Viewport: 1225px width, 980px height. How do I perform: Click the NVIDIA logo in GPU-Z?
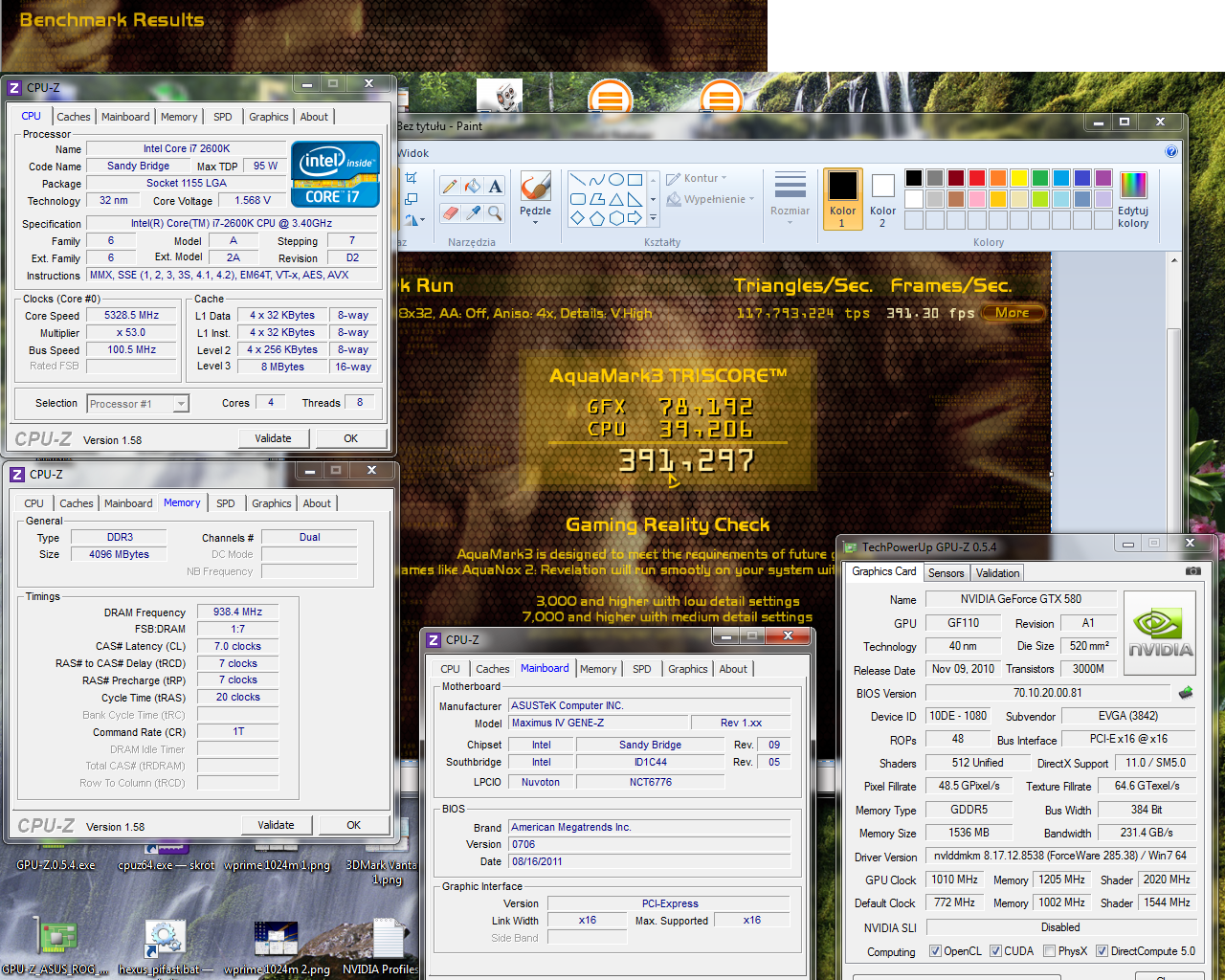tap(1159, 635)
